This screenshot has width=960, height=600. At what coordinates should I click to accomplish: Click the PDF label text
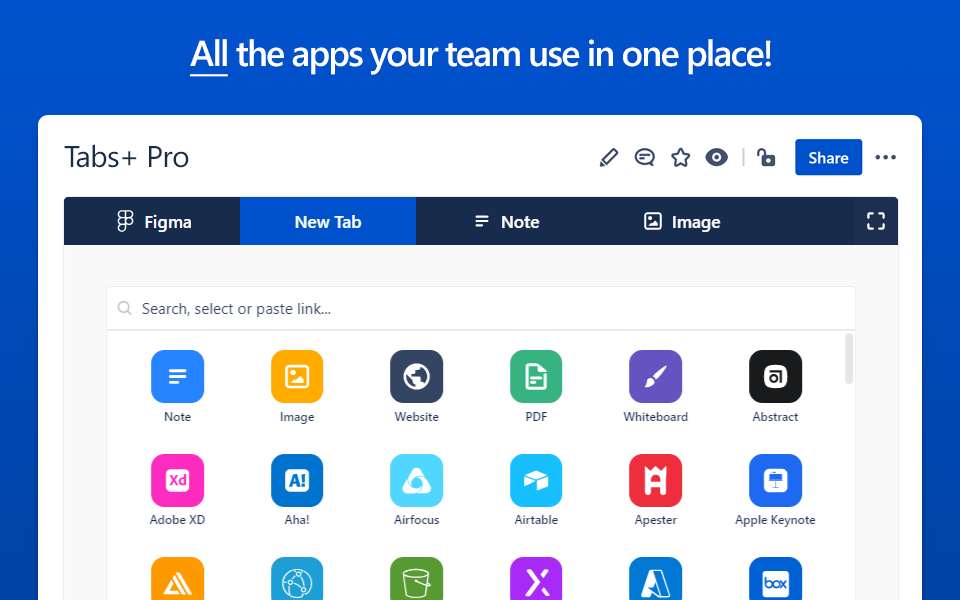pos(536,416)
